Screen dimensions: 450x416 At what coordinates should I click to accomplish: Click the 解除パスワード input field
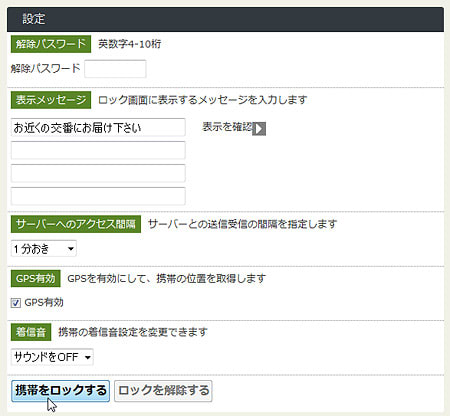click(x=115, y=69)
